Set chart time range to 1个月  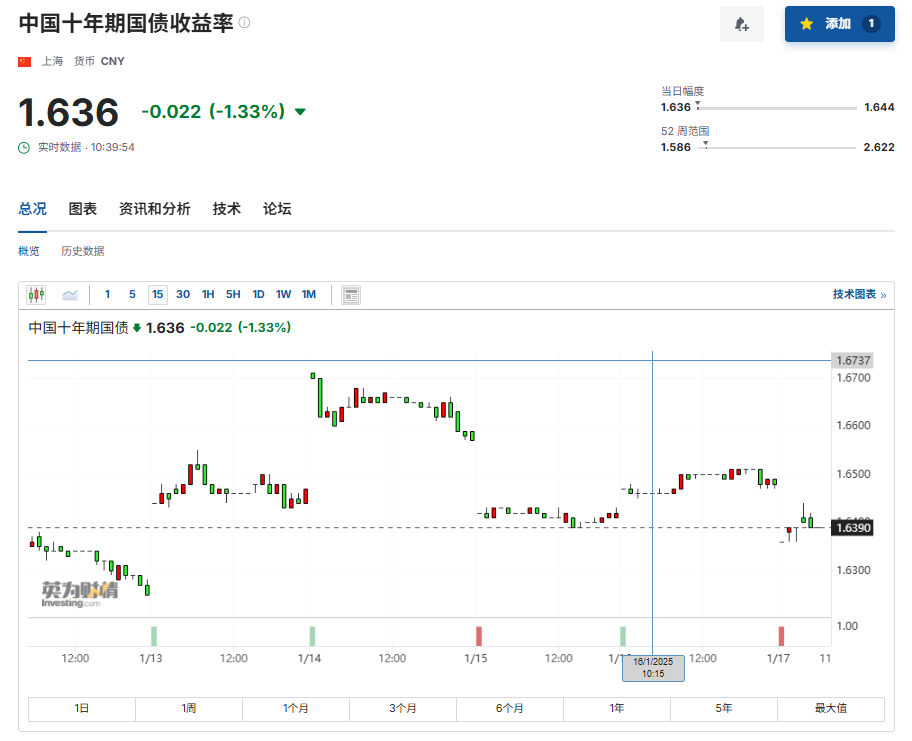coord(295,708)
